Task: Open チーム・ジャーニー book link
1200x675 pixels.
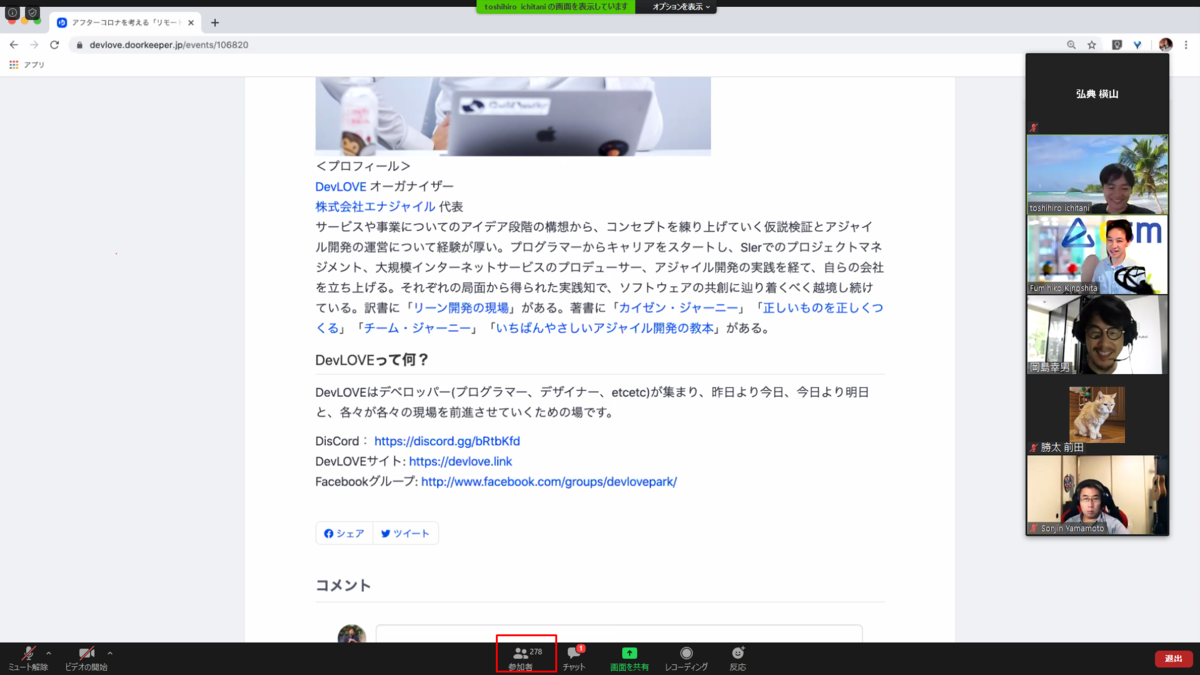Action: (416, 327)
